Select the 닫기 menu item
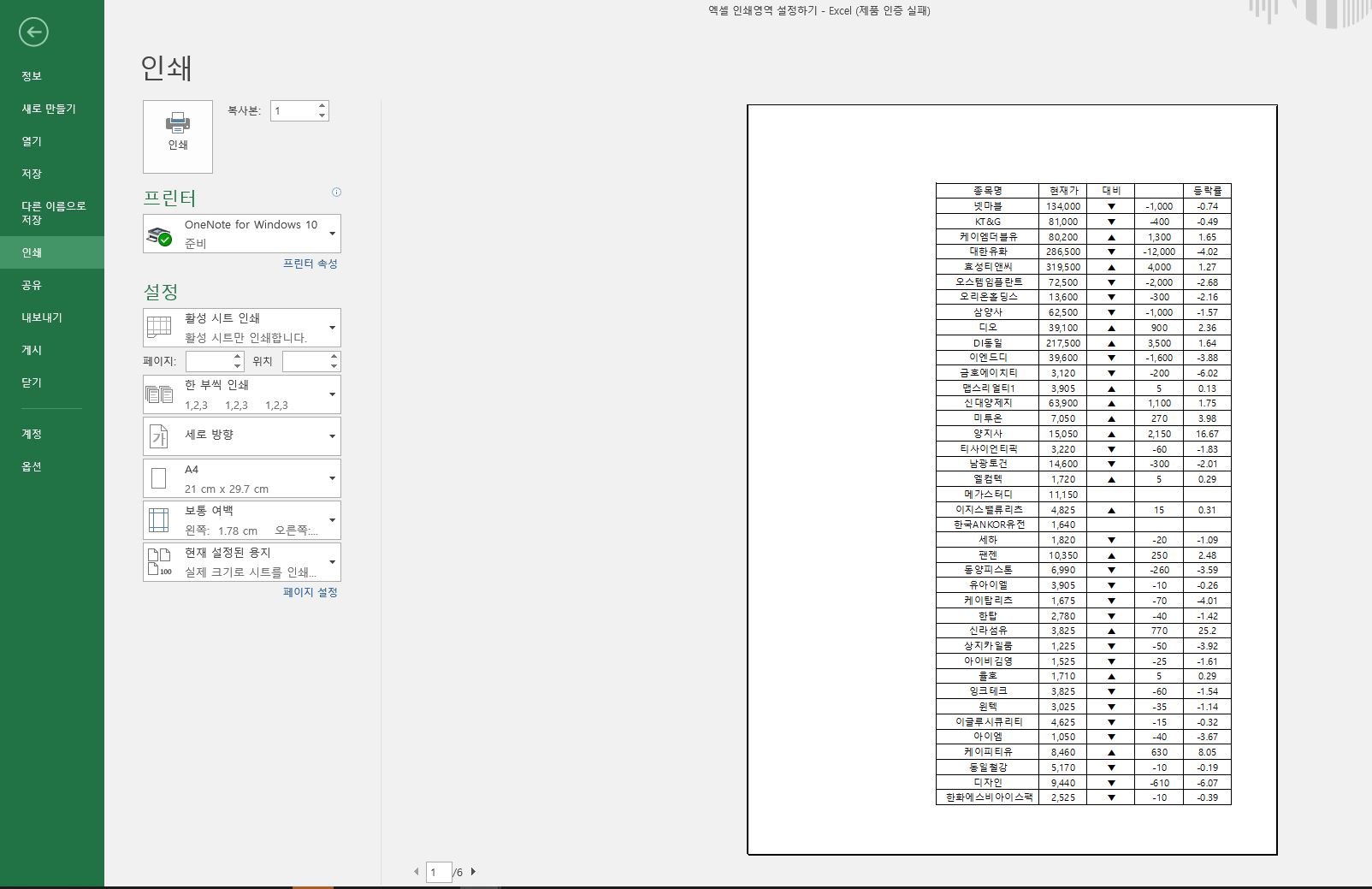 52,382
